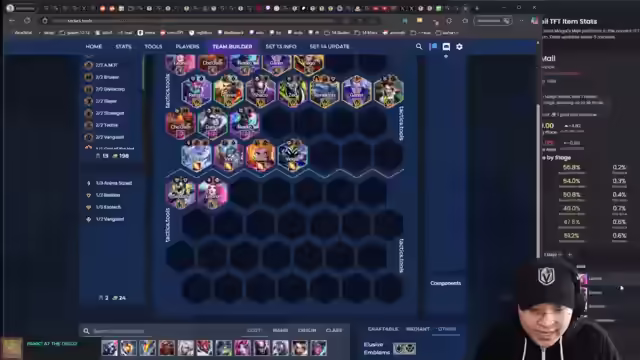Reload the page with browser refresh icon
Image resolution: width=640 pixels, height=360 pixels.
coord(27,20)
